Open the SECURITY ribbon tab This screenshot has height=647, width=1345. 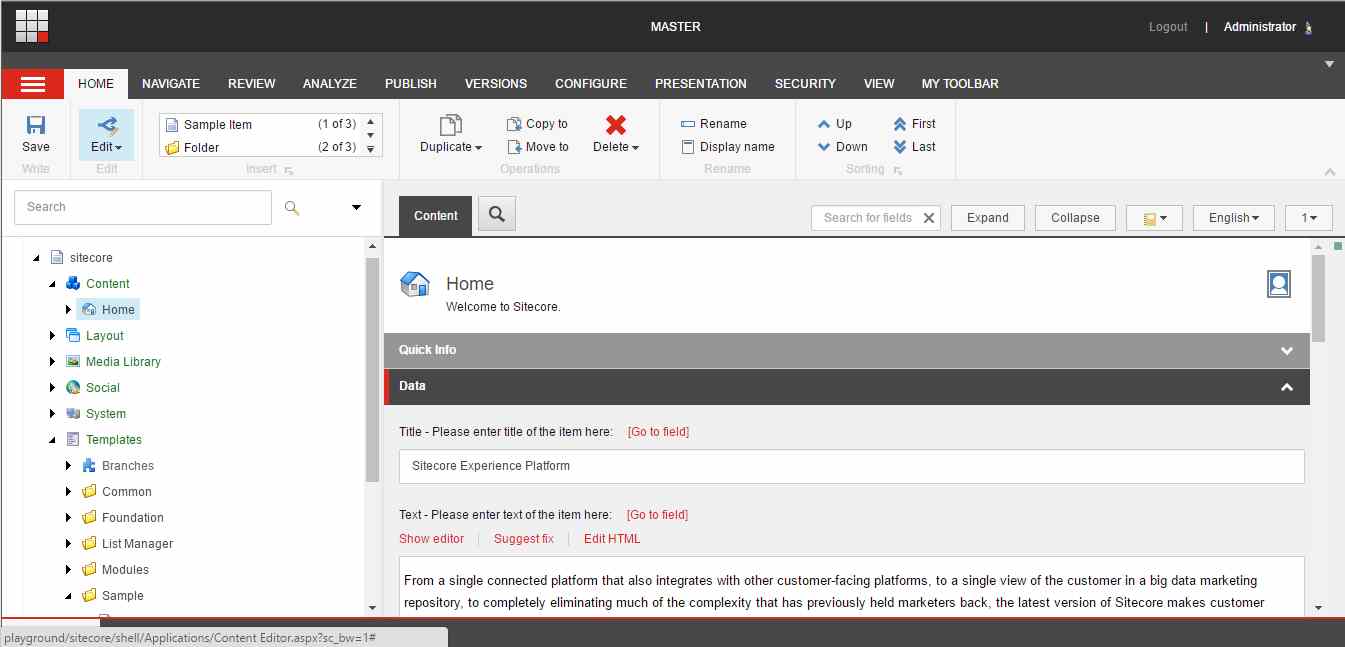[805, 84]
